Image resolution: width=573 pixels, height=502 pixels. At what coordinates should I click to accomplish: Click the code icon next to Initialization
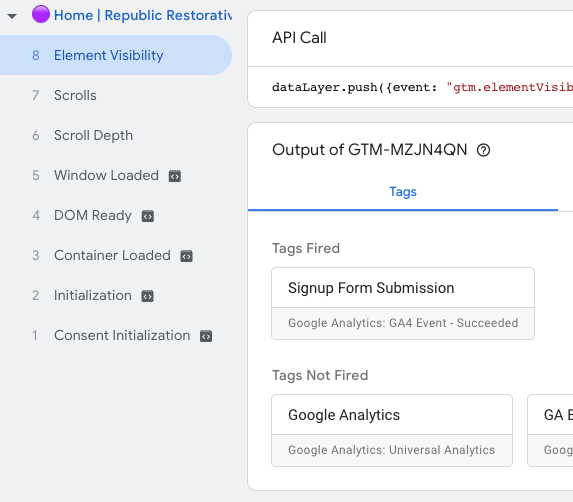148,296
